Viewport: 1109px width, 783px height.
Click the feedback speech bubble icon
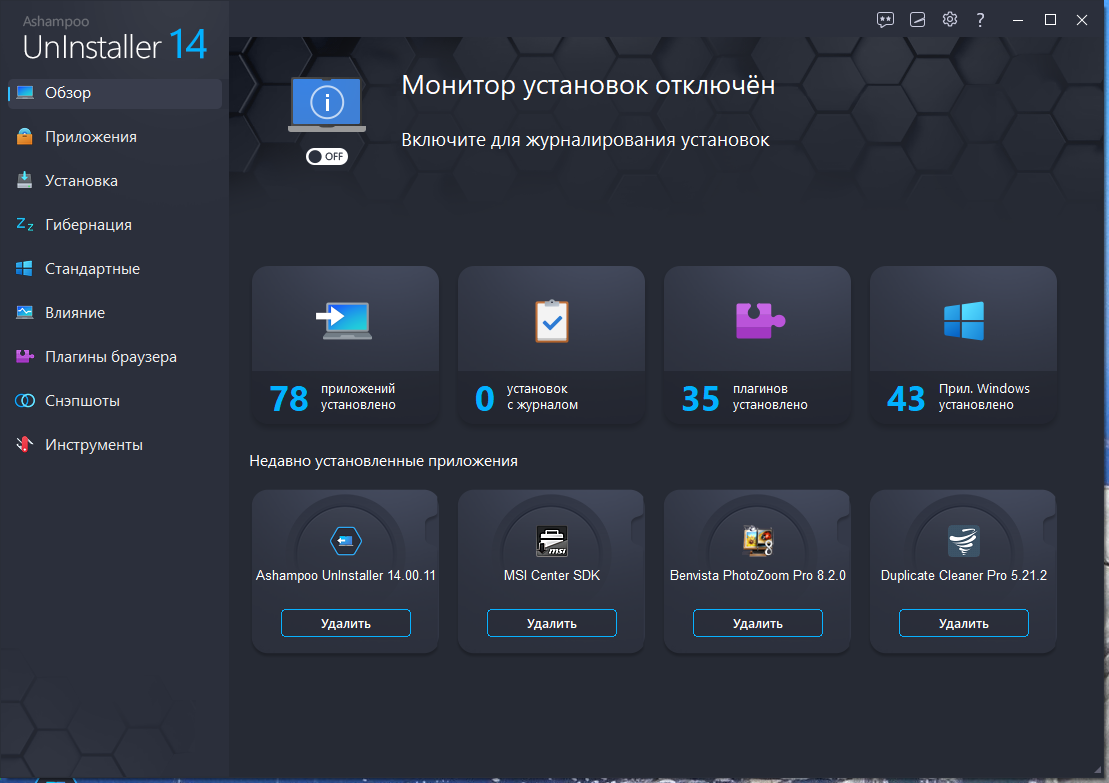885,19
